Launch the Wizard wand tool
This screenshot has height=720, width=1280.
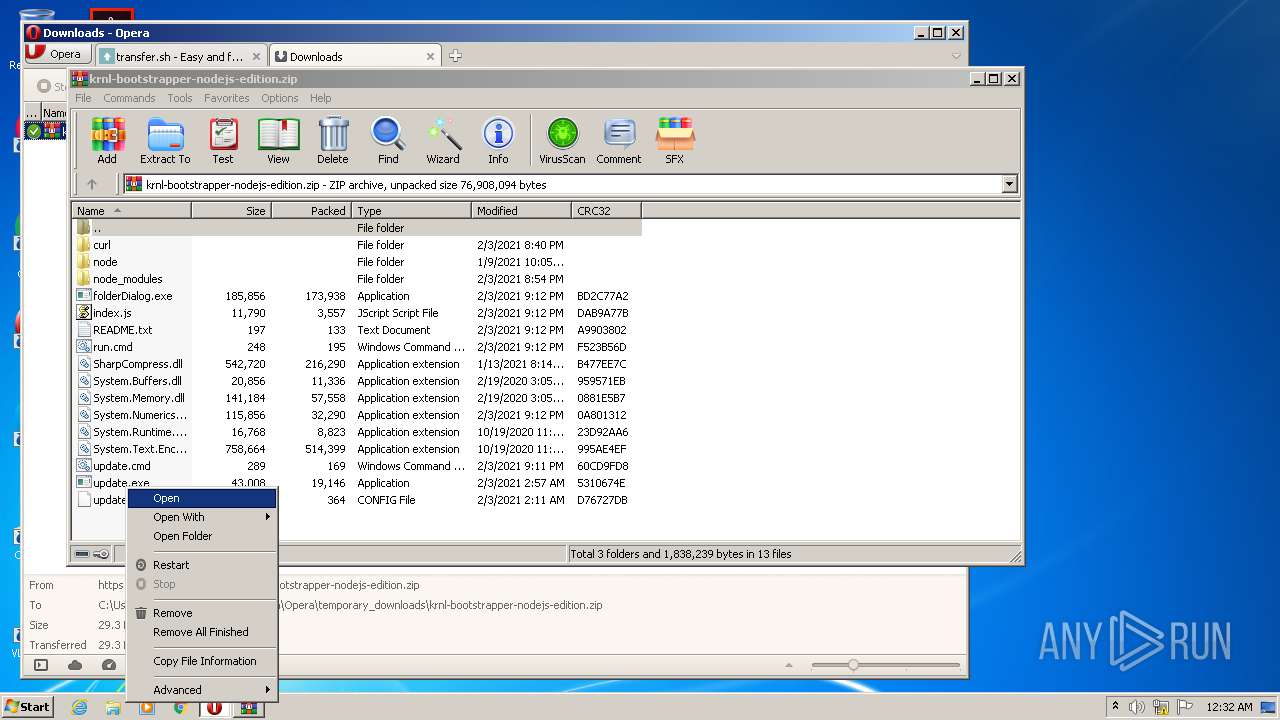[443, 140]
